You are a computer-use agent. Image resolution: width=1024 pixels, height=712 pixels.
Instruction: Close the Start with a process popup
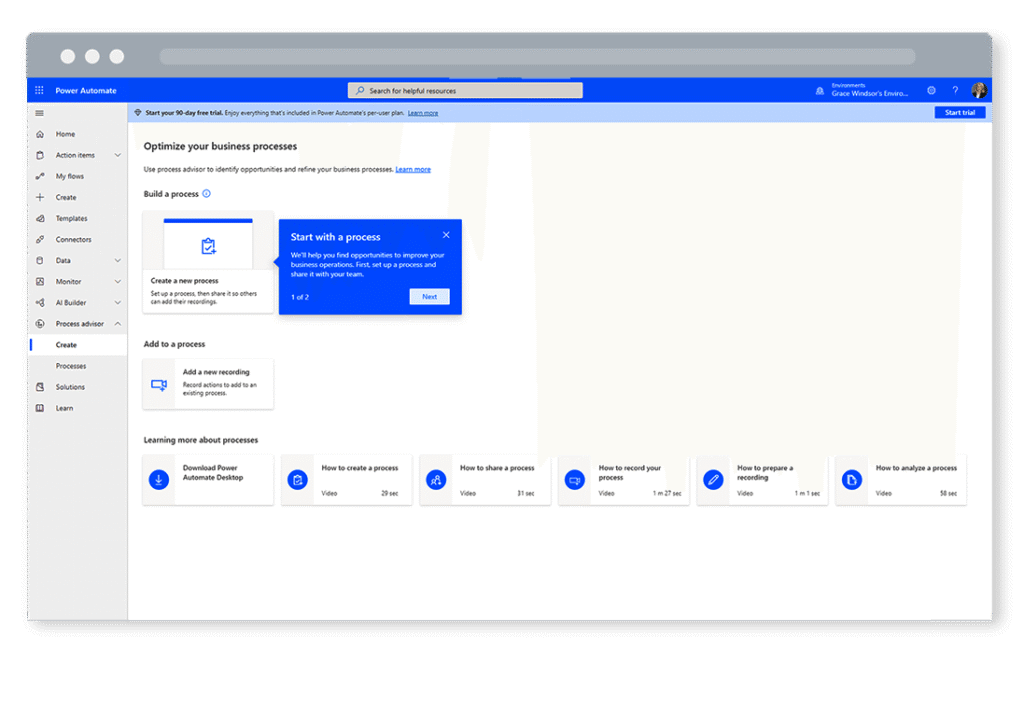coord(446,235)
